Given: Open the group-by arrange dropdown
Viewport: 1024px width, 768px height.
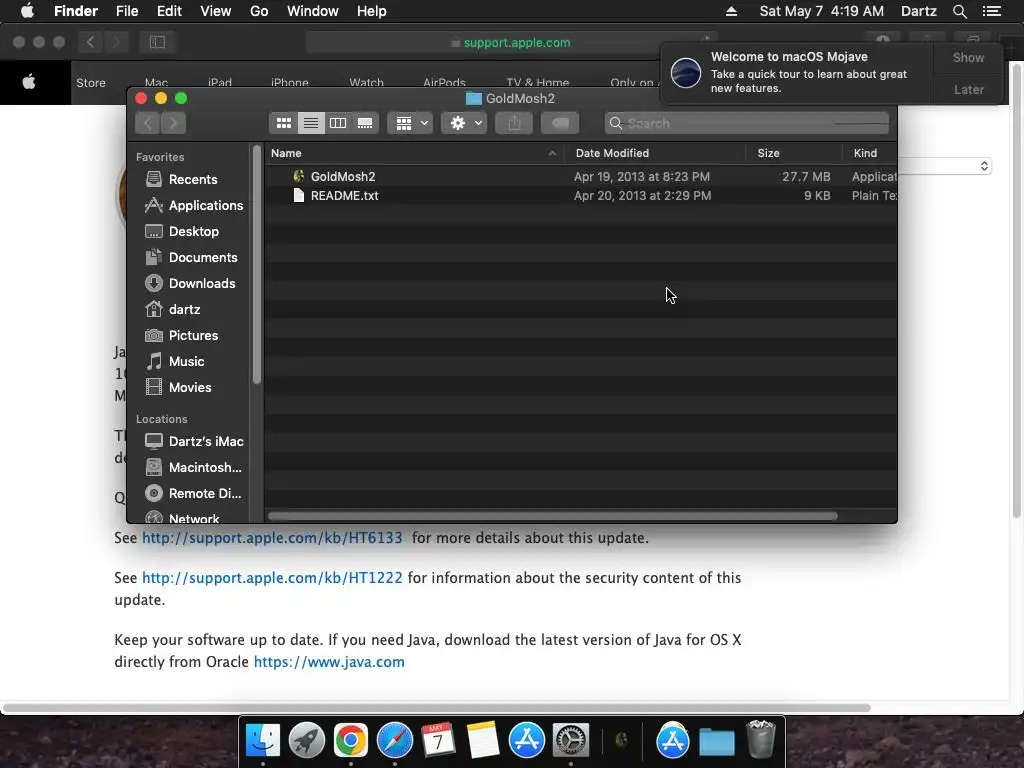Looking at the screenshot, I should click(x=410, y=123).
